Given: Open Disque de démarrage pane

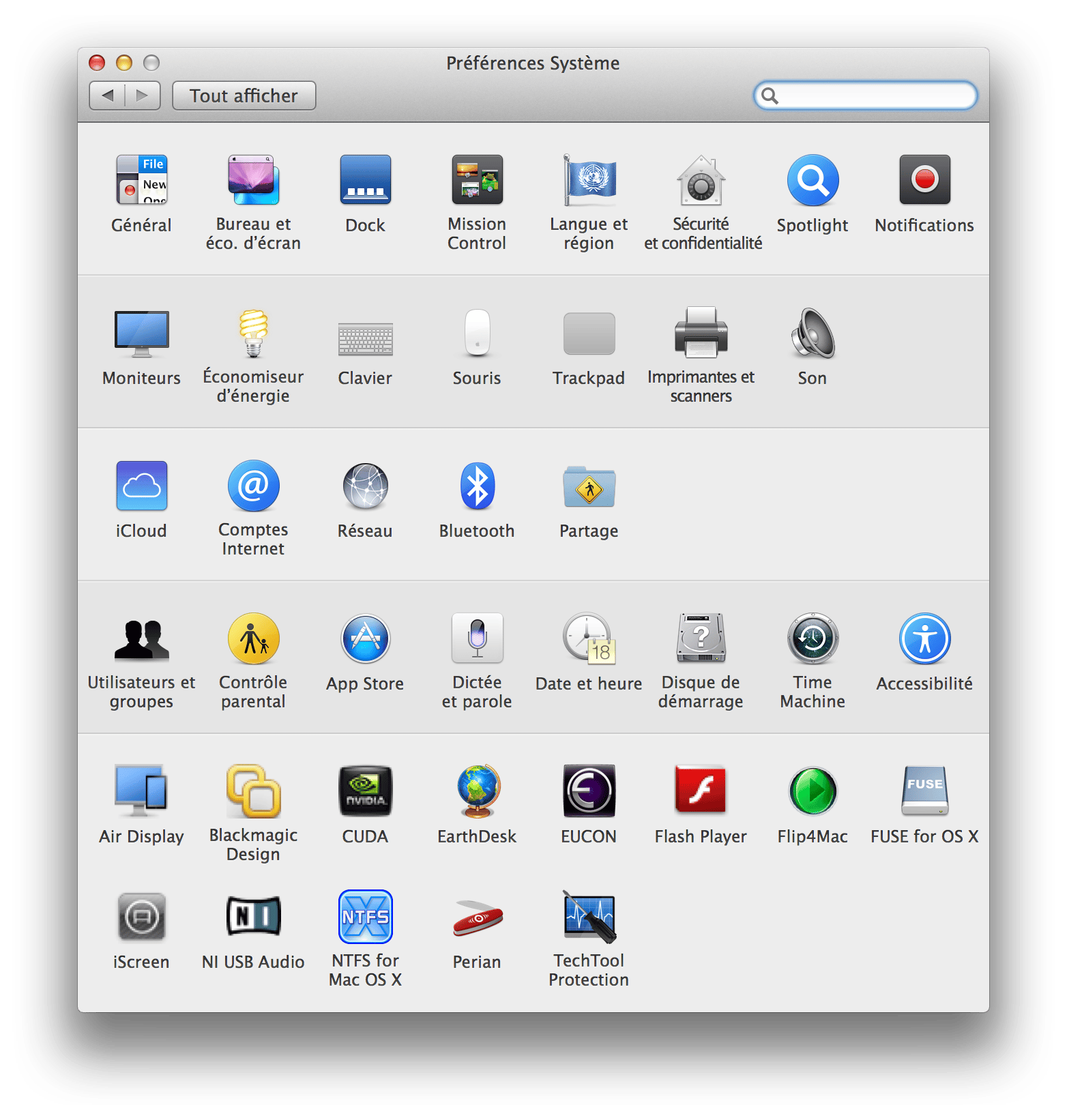Looking at the screenshot, I should tap(701, 638).
